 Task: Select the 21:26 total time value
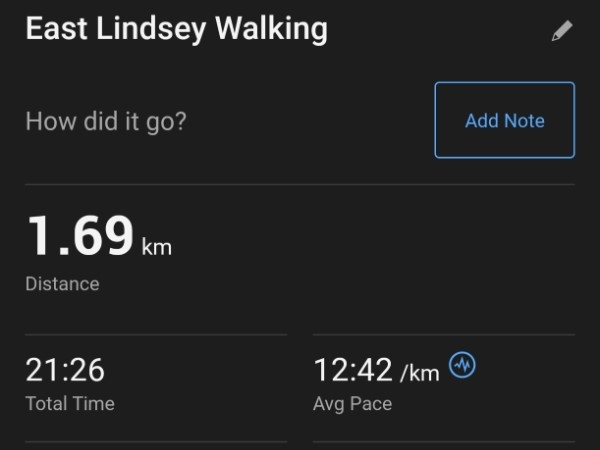(65, 370)
